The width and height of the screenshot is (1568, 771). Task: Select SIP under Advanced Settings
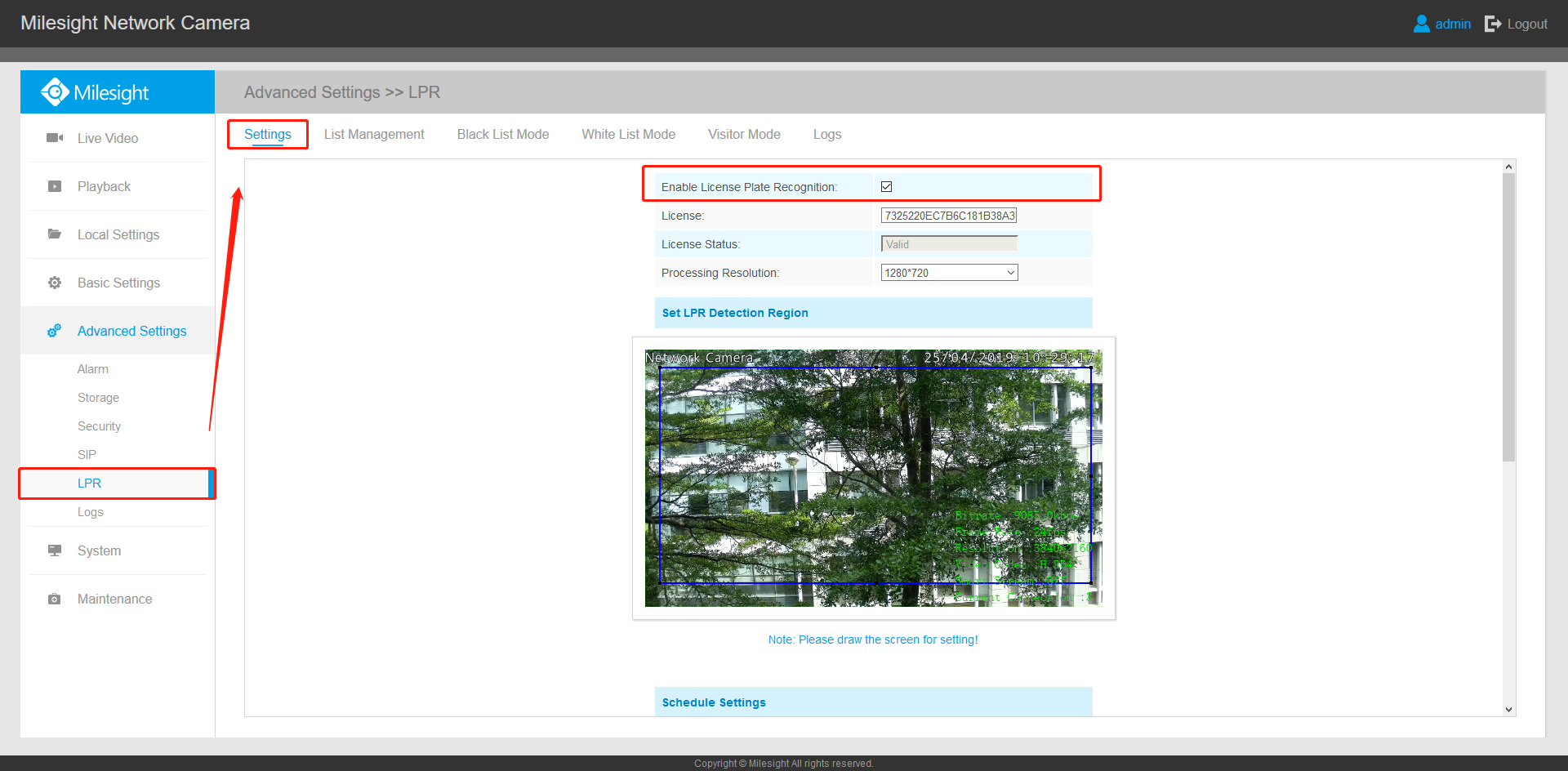(87, 455)
